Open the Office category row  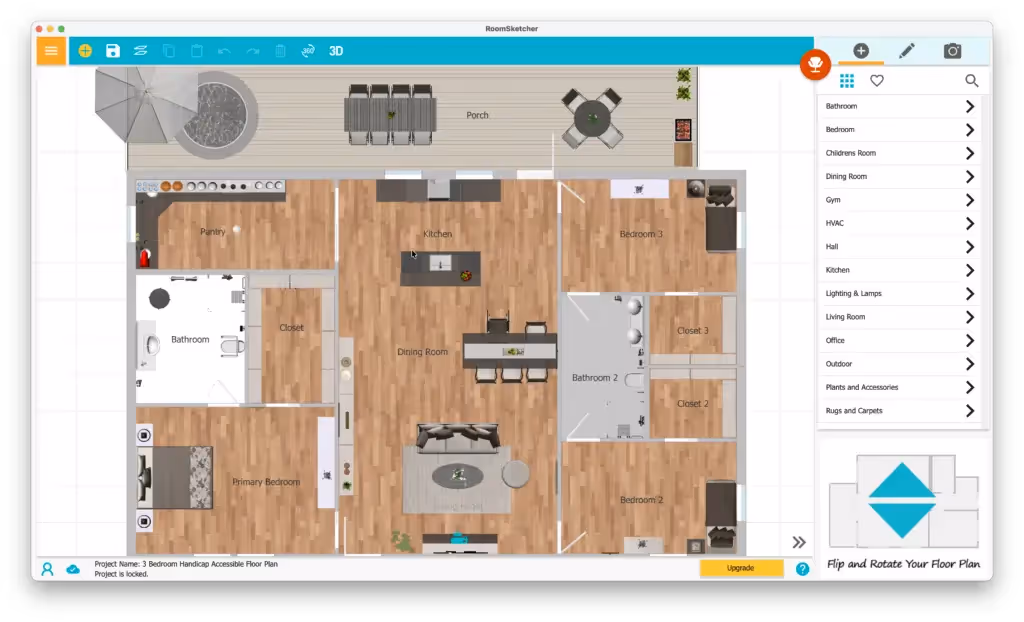click(x=900, y=340)
